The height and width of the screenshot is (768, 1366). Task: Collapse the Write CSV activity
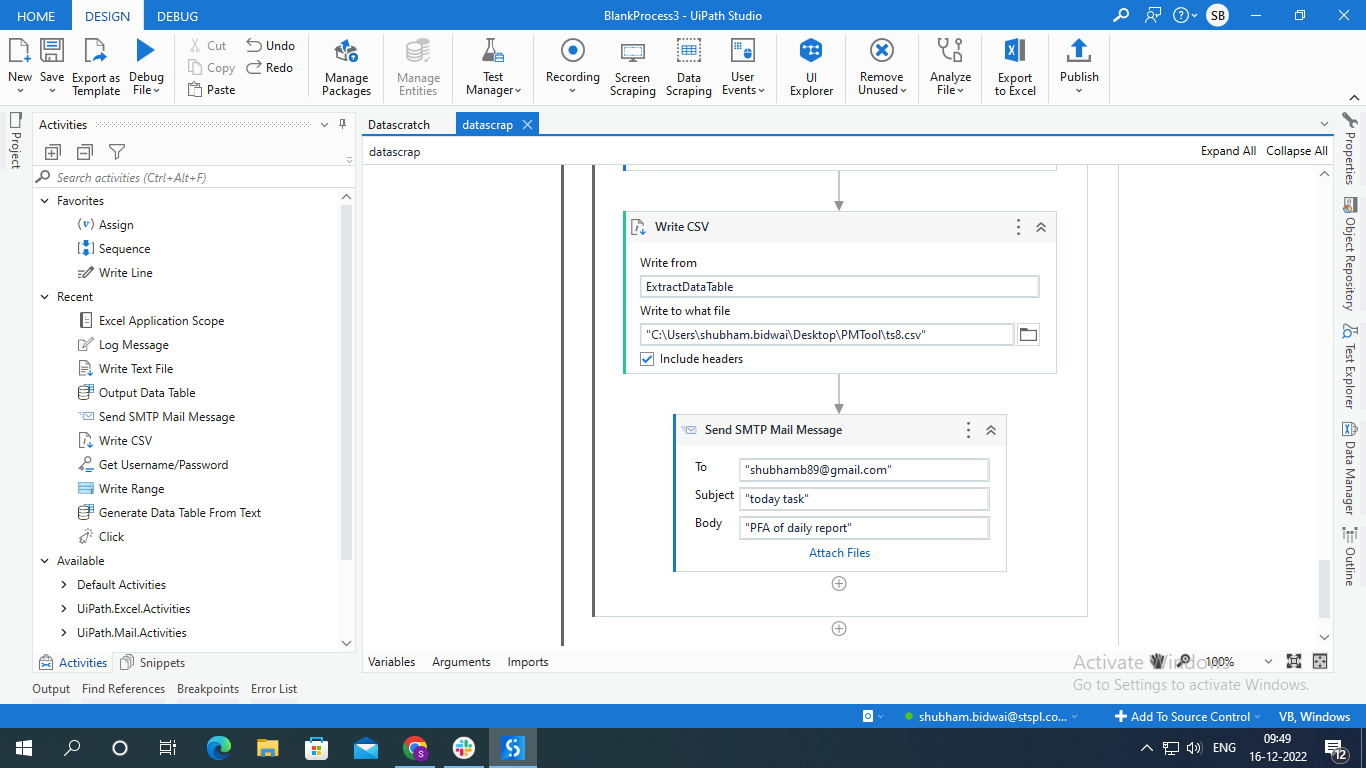[1041, 227]
